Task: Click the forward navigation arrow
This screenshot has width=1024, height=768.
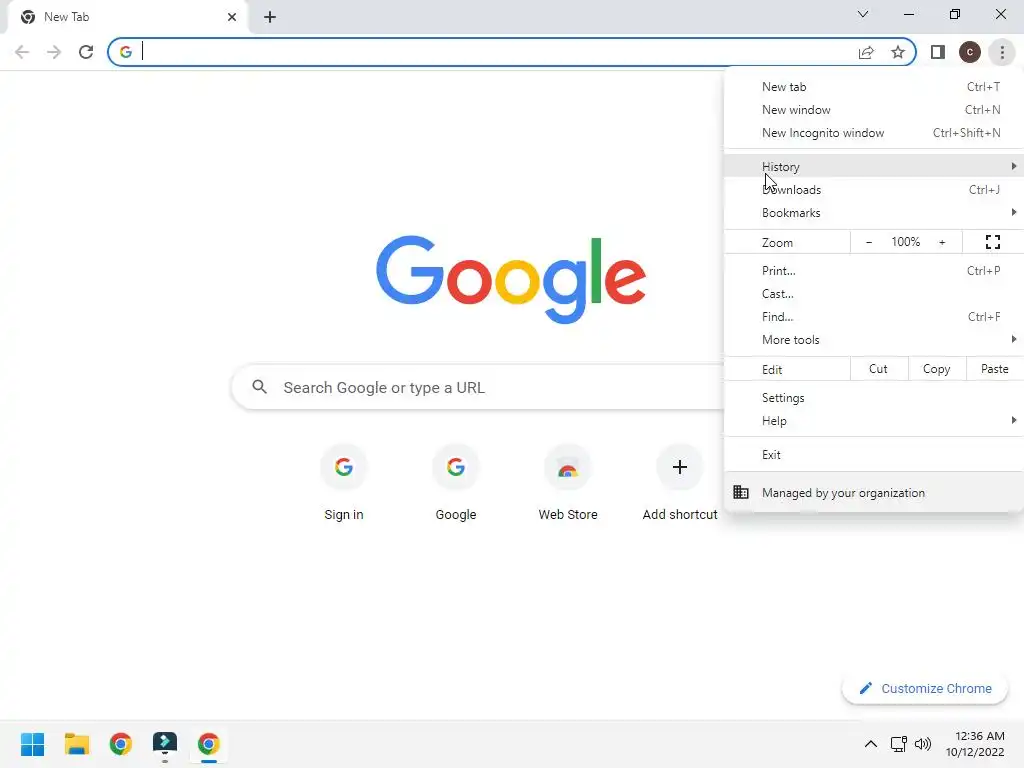Action: [x=54, y=52]
